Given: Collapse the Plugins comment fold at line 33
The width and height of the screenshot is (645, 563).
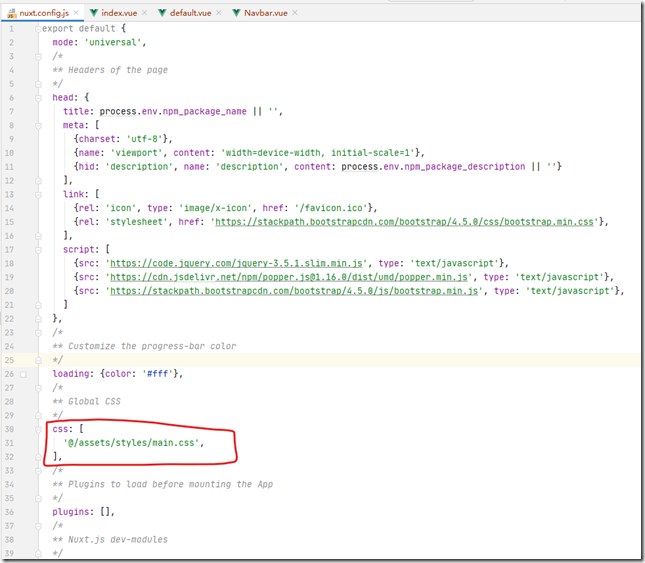Looking at the screenshot, I should (38, 471).
